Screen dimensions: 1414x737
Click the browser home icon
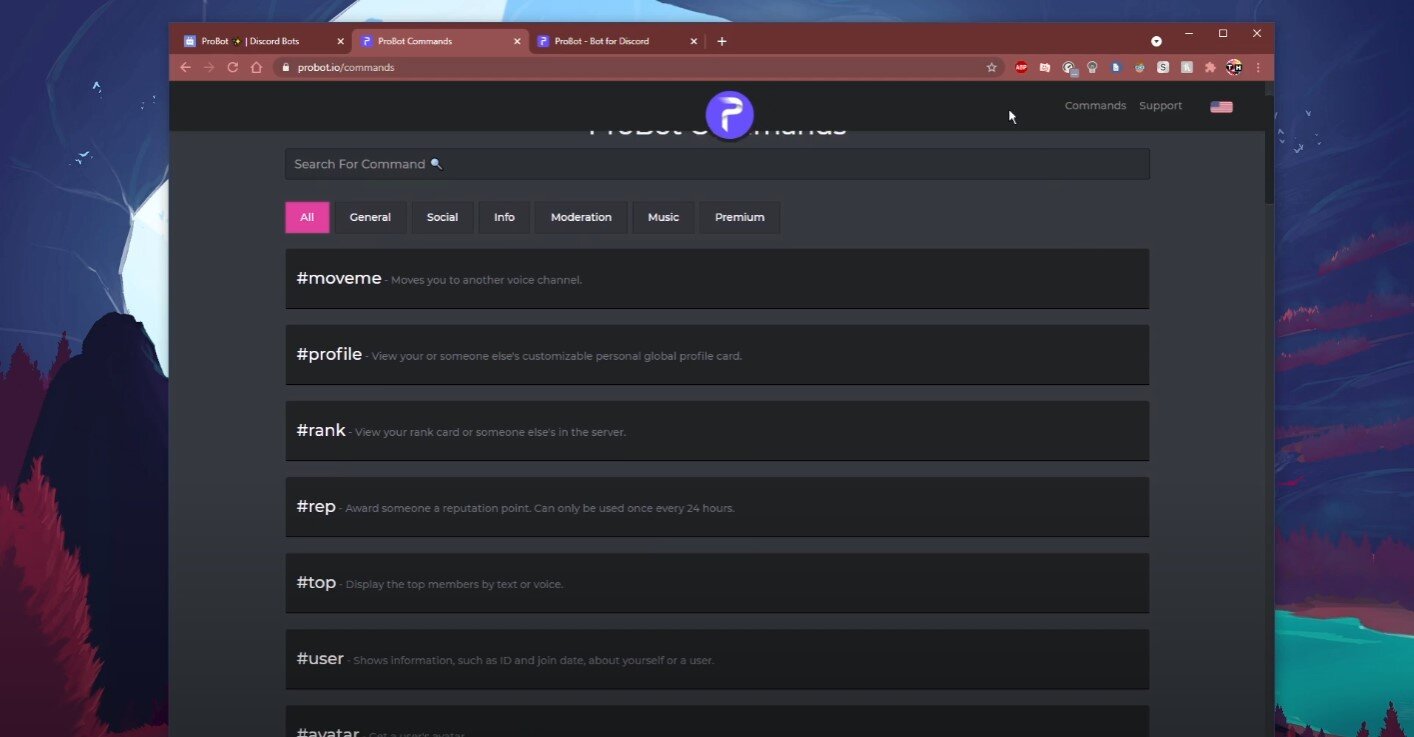click(x=257, y=67)
